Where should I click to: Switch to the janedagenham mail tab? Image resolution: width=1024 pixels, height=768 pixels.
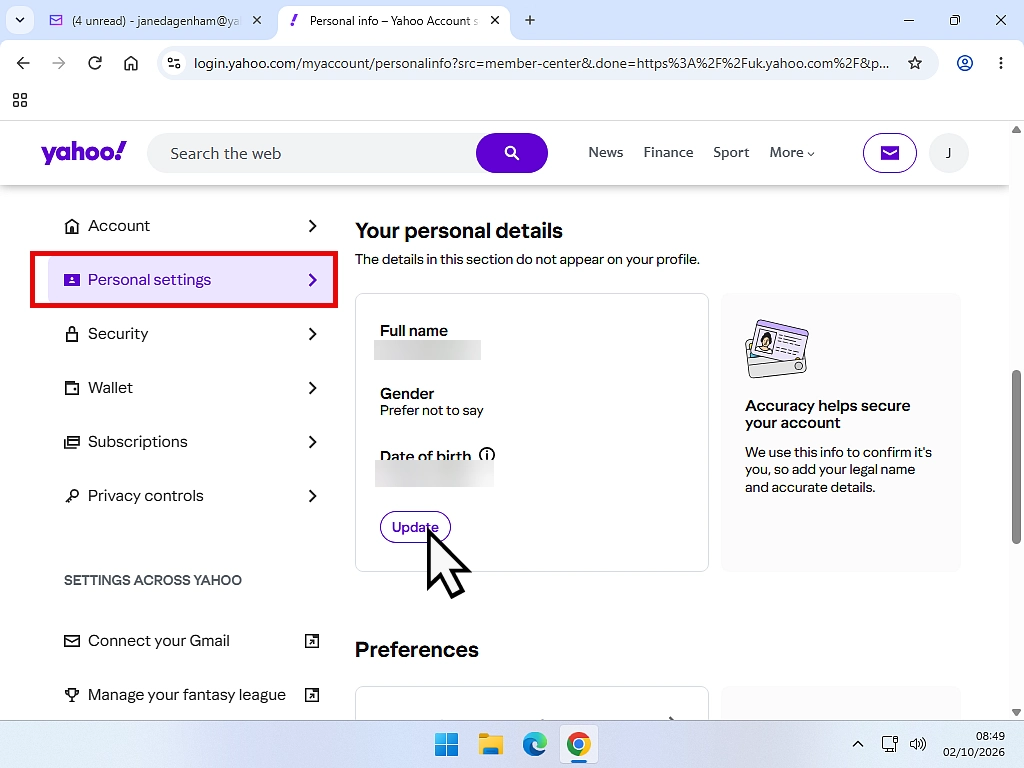(155, 21)
